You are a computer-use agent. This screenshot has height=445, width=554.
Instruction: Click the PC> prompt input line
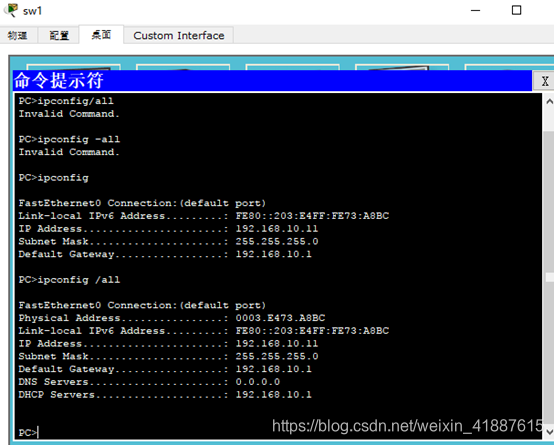pyautogui.click(x=28, y=432)
